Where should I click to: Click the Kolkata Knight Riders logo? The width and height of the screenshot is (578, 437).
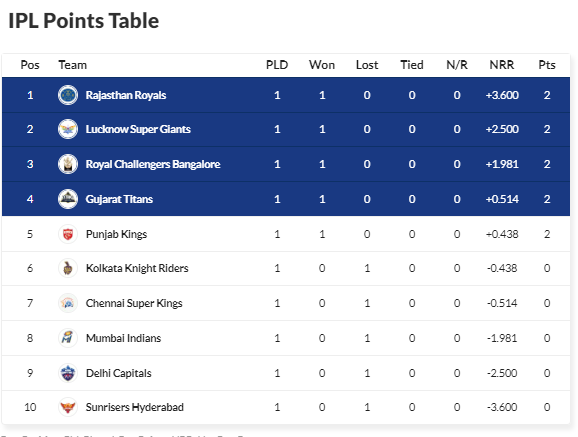click(x=68, y=268)
